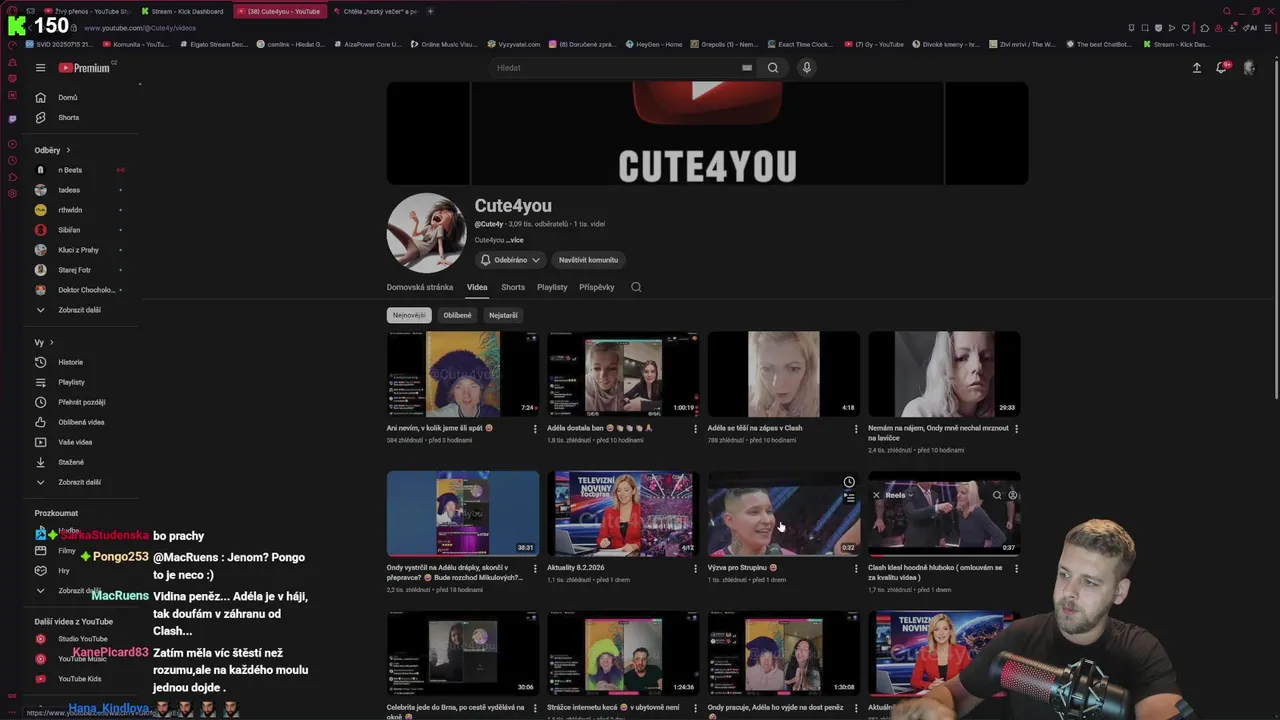This screenshot has height=720, width=1280.
Task: Add 'Výzva pro Strupinu' to watch later
Action: point(848,482)
